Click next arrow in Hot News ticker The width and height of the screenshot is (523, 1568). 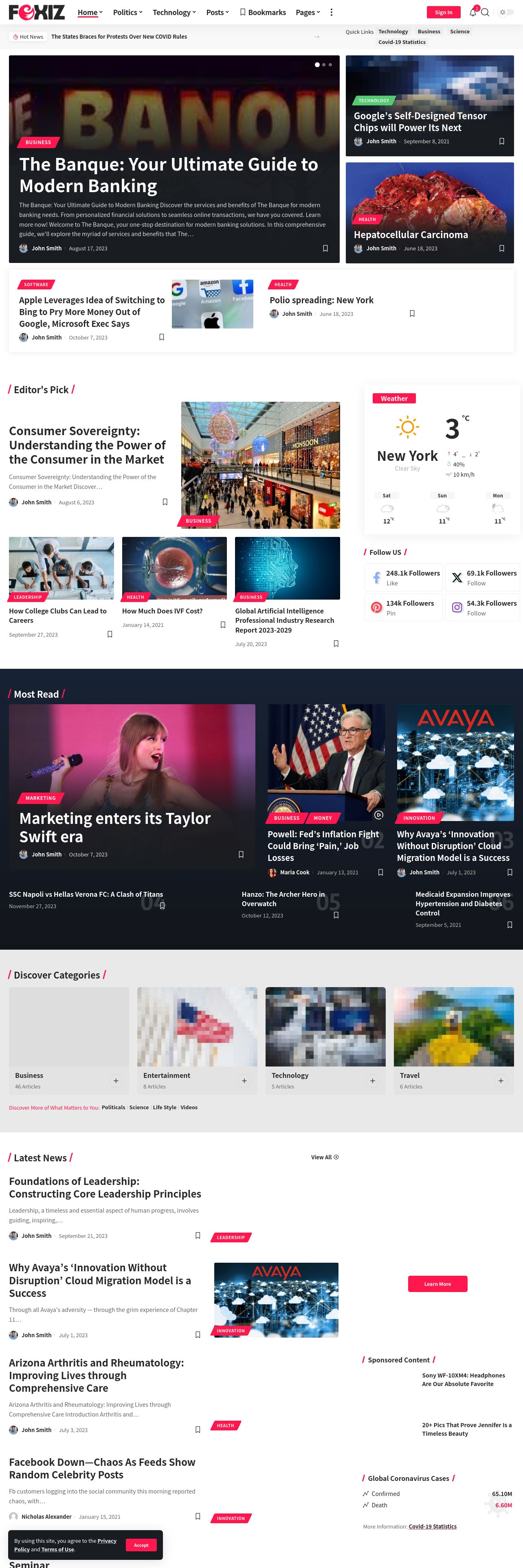(x=316, y=37)
